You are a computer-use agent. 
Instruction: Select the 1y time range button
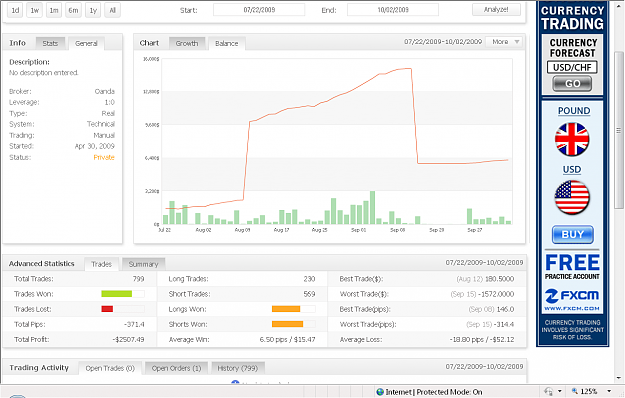coord(93,10)
